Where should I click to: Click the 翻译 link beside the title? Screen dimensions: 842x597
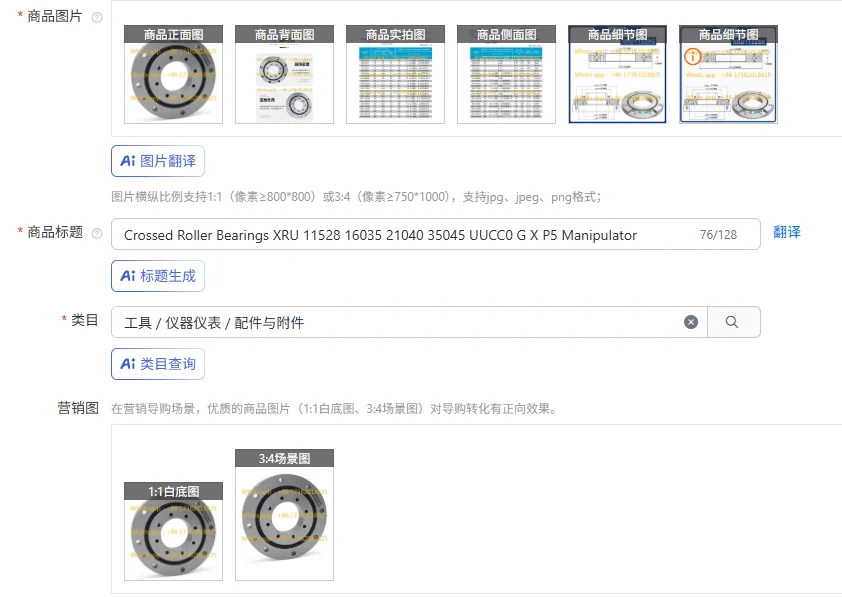click(x=787, y=232)
